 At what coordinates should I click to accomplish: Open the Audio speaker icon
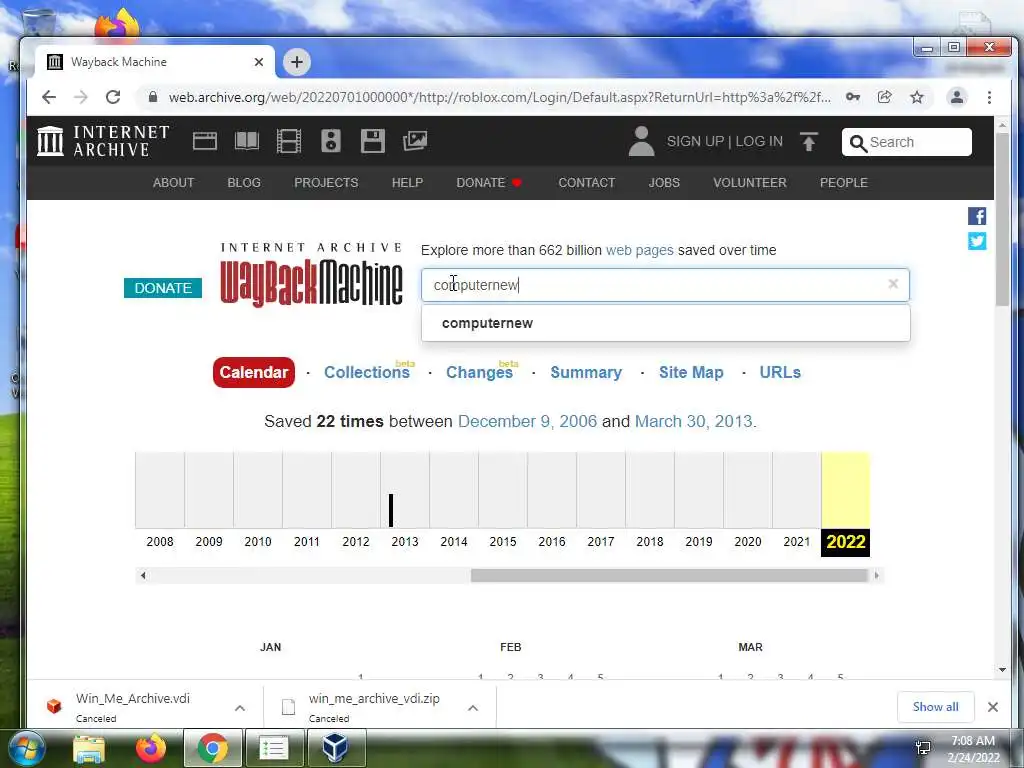tap(331, 141)
